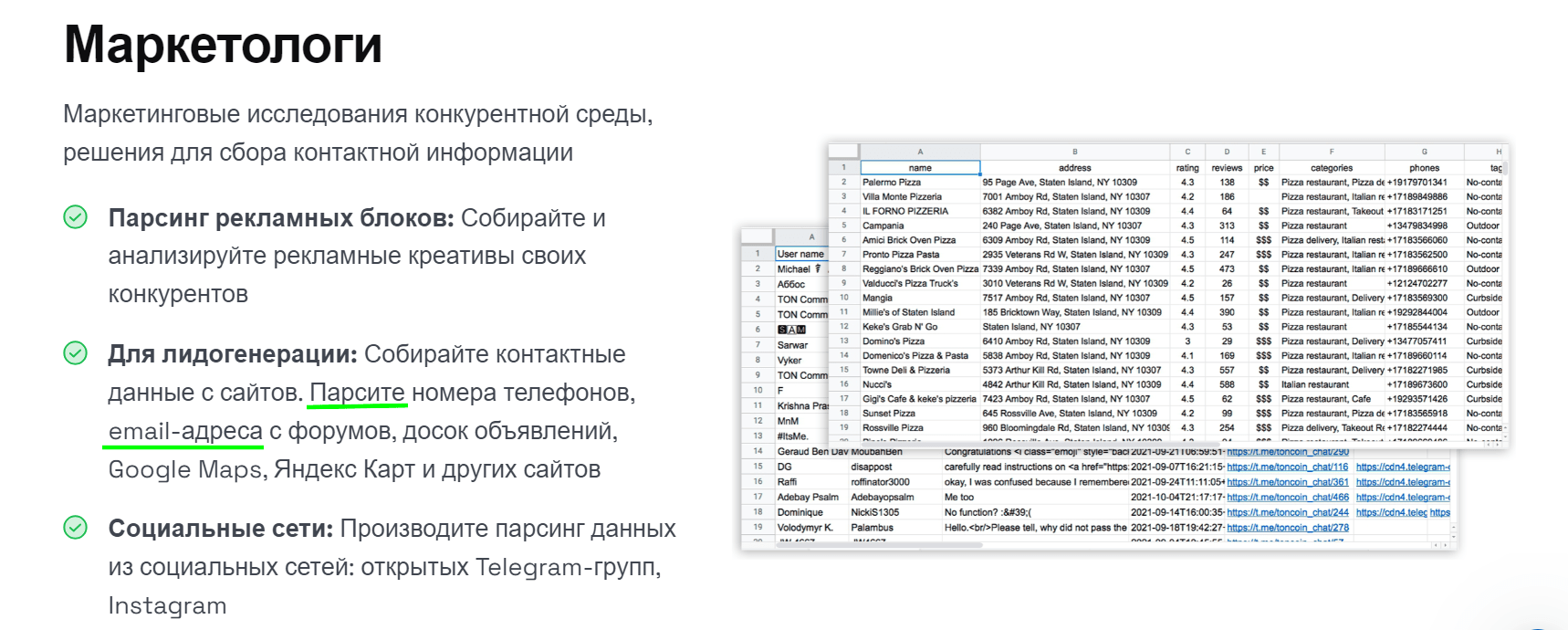Click the green checkmark beside Социальные сети

tap(76, 528)
